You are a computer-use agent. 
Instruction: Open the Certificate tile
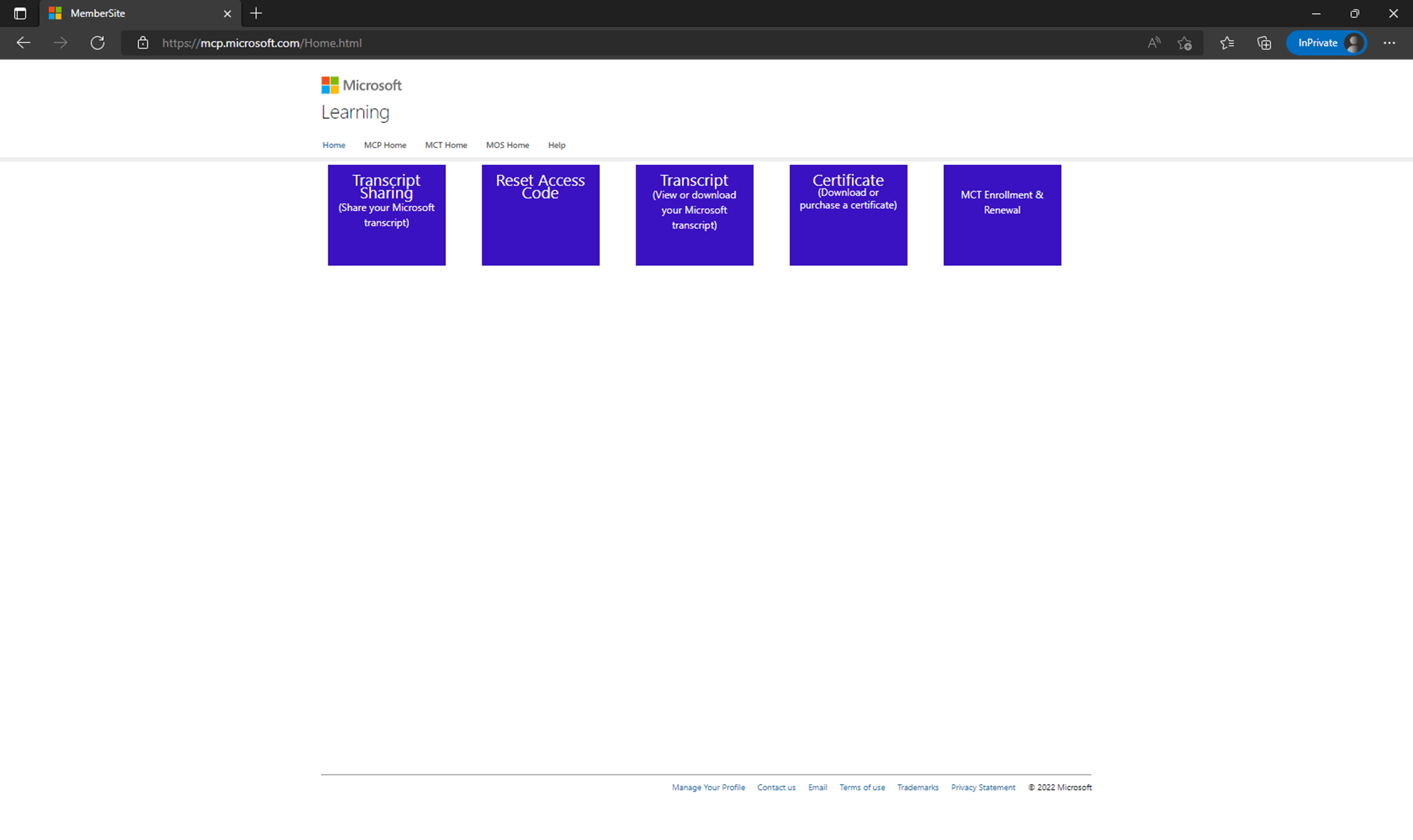point(849,215)
